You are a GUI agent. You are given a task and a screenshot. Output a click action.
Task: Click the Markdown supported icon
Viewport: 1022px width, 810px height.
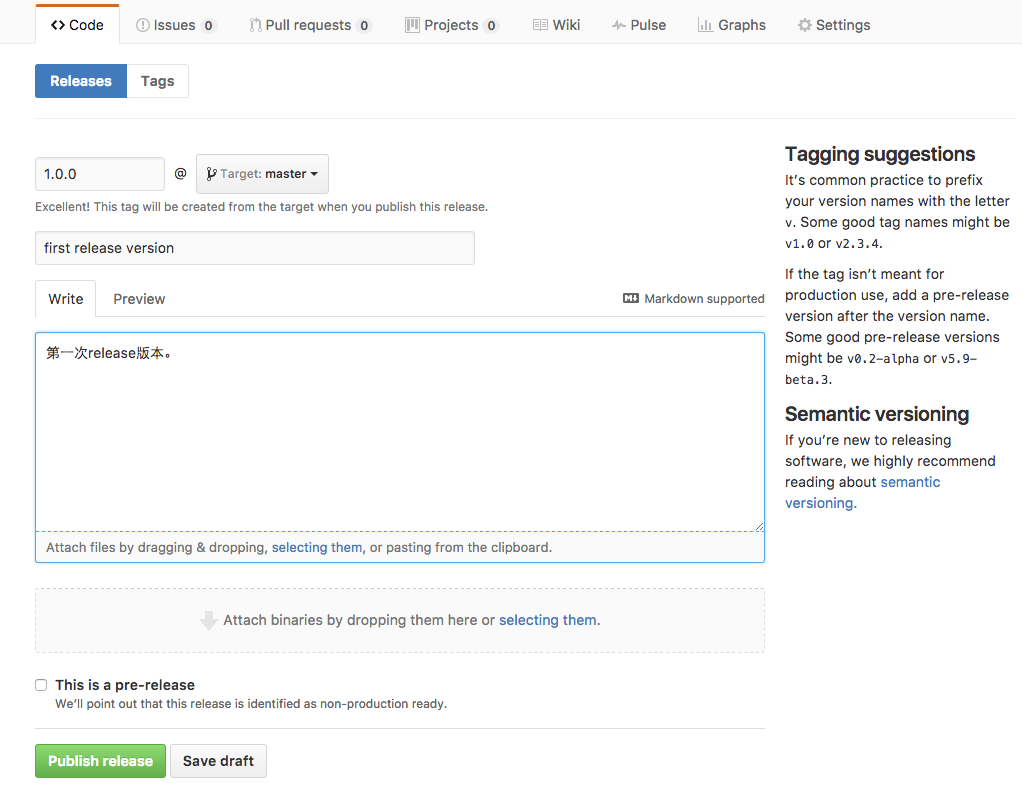point(631,299)
